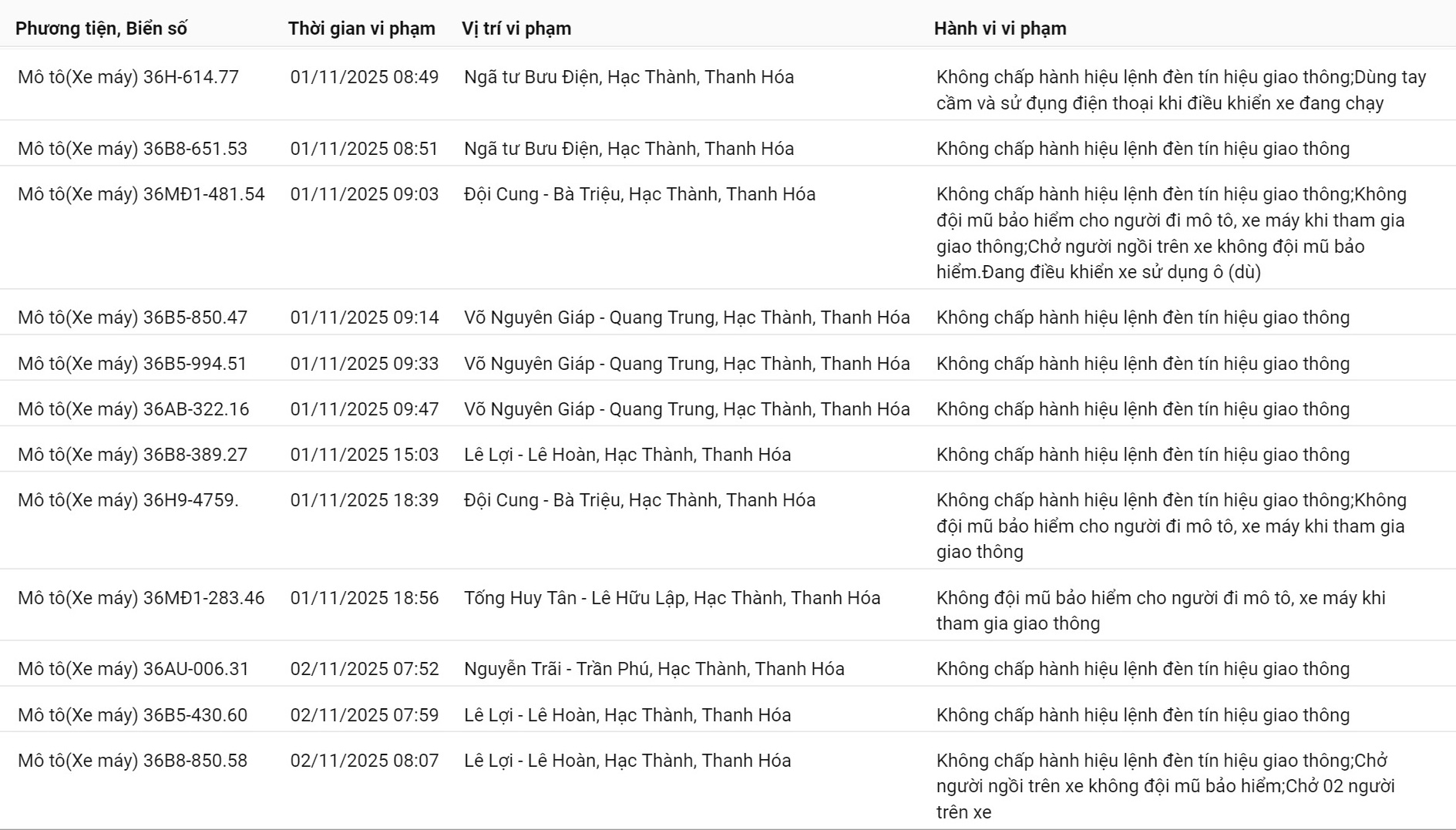Select the row with plate 36H-614.77

point(128,77)
